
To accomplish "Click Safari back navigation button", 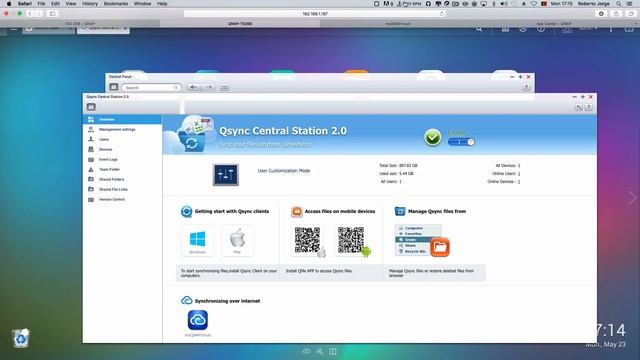I will pyautogui.click(x=30, y=13).
